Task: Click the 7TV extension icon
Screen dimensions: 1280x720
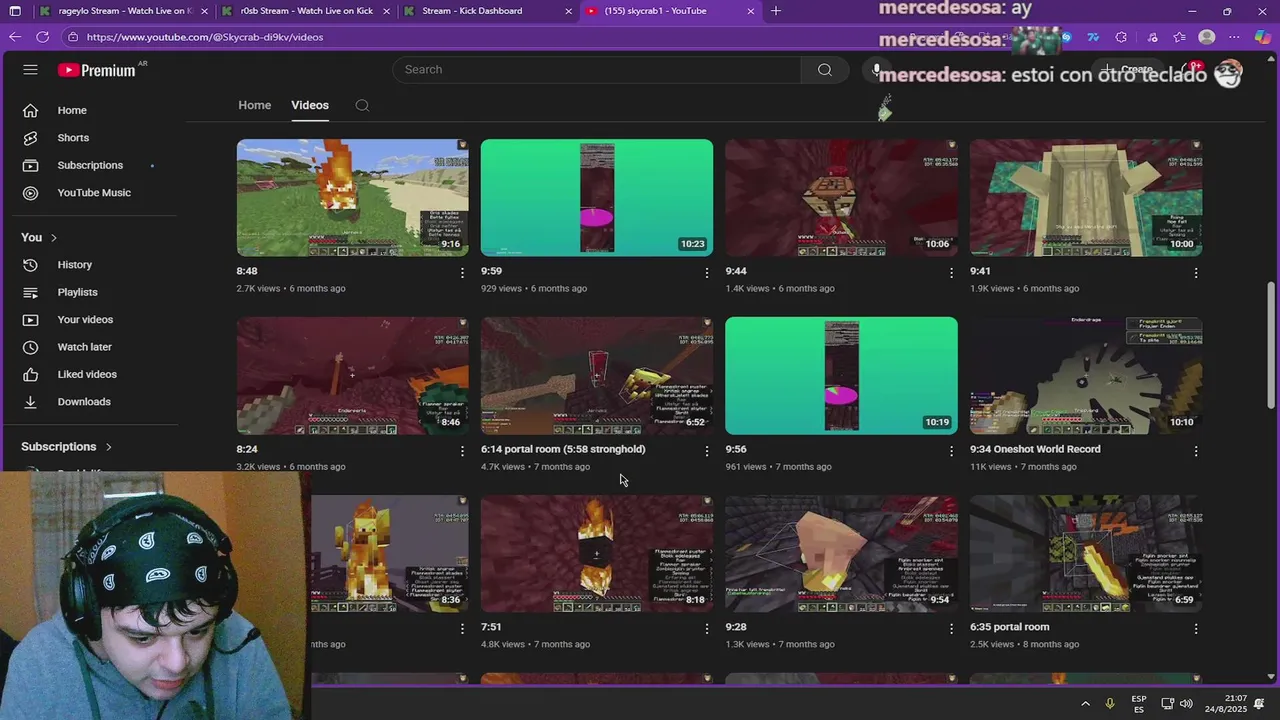Action: point(1093,37)
